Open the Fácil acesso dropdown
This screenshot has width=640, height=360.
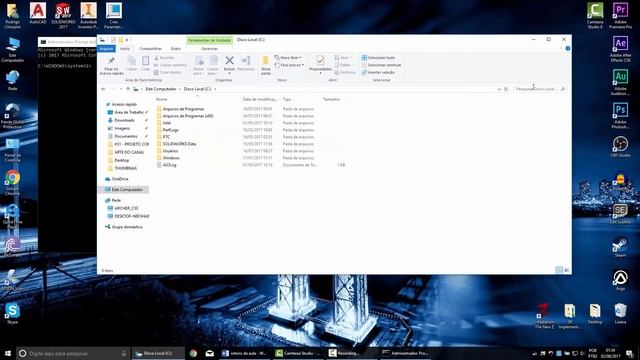point(289,65)
